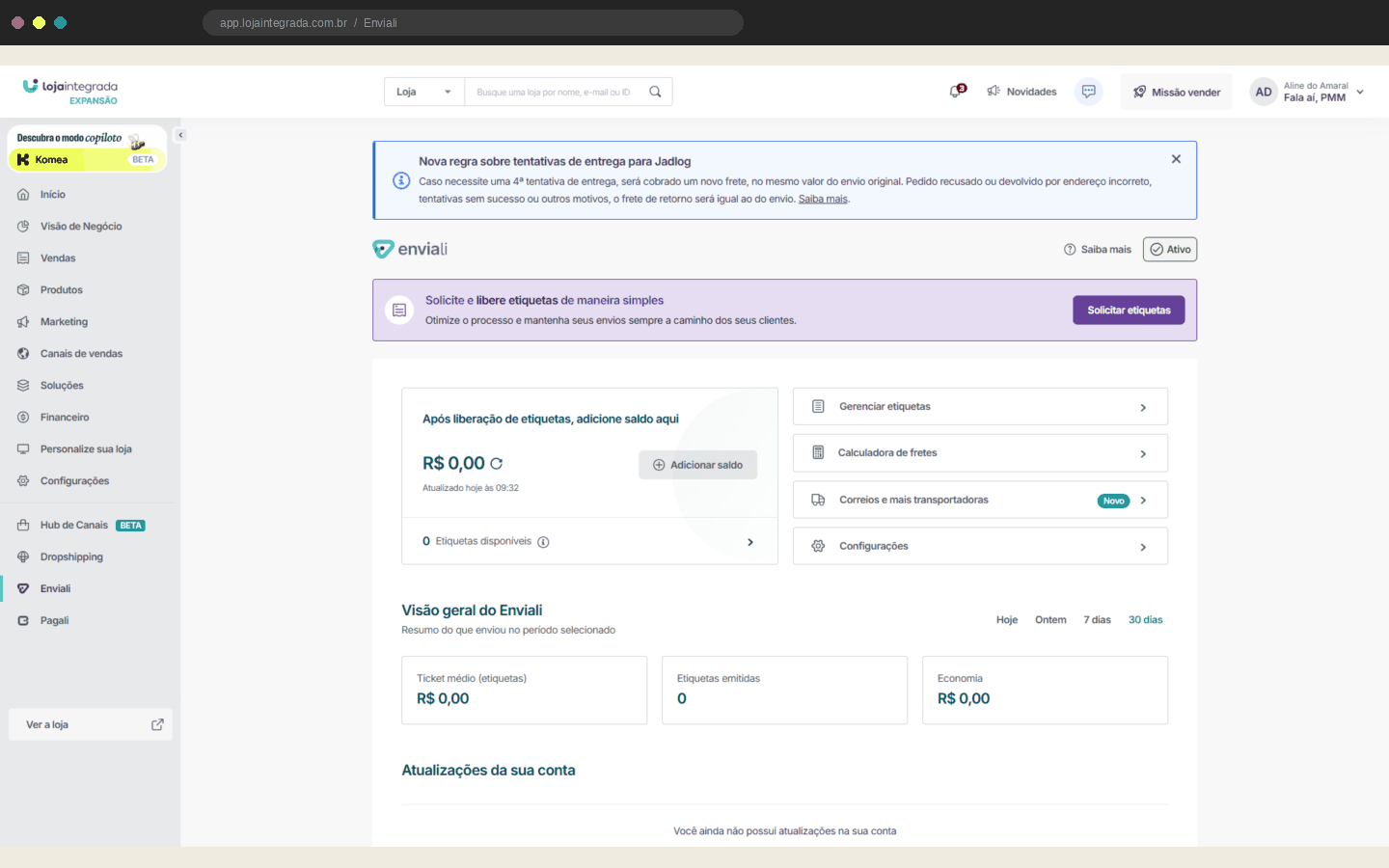Click the Ativo status button
Image resolution: width=1389 pixels, height=868 pixels.
pos(1170,250)
